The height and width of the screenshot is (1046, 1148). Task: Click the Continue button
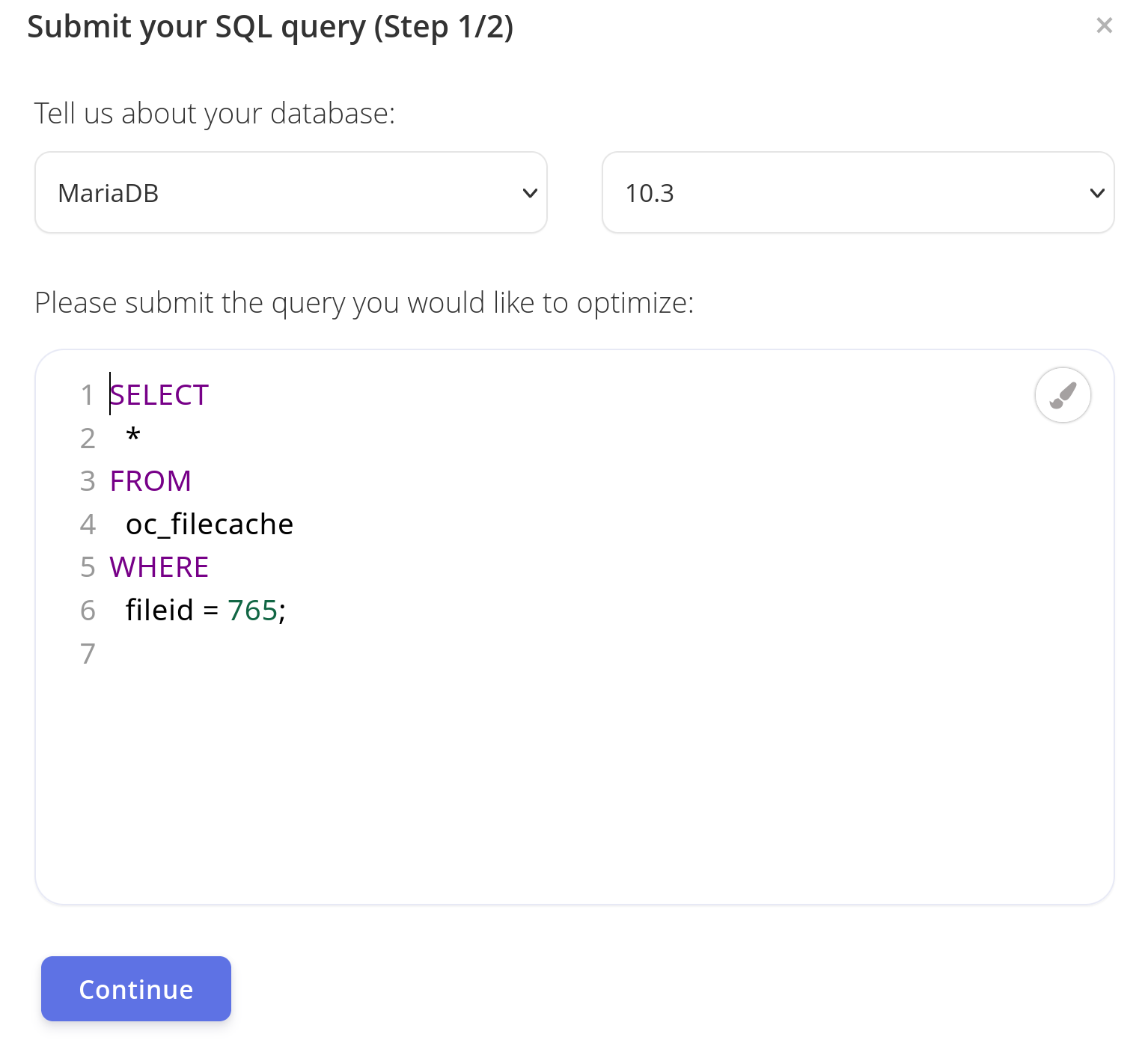[136, 988]
